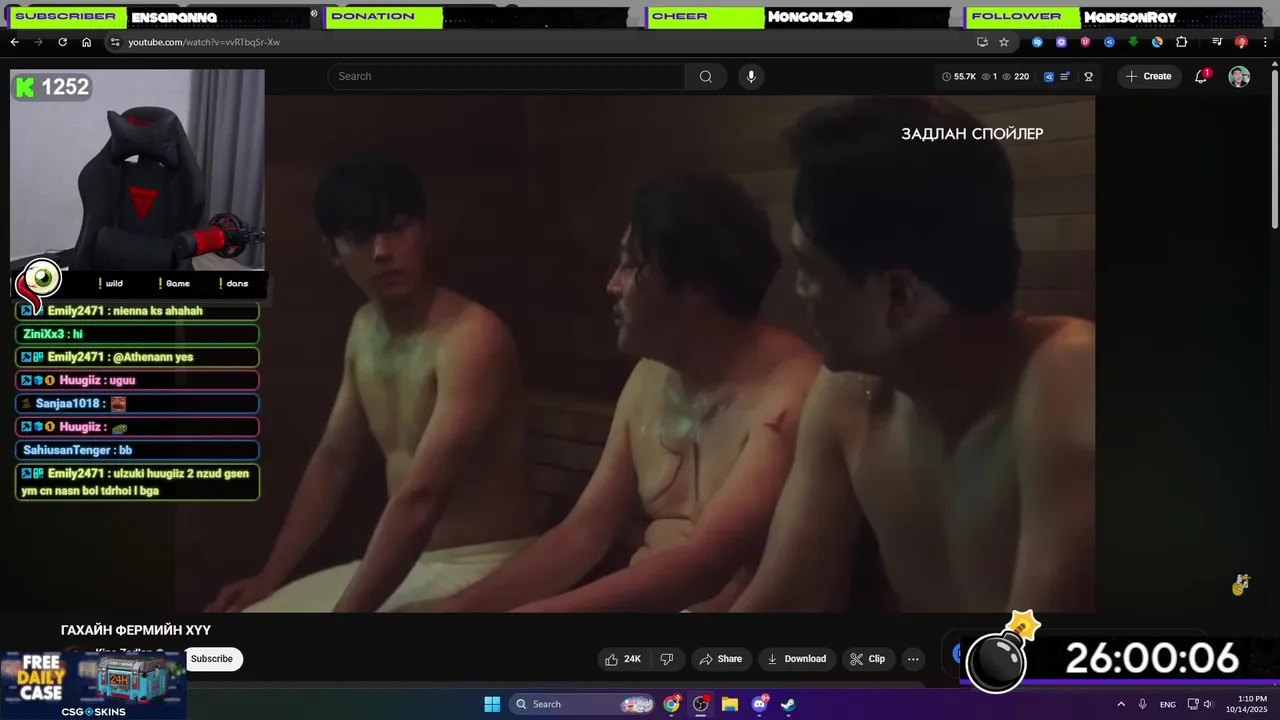
Task: Click the ЗАДЛАН СПОЙЛЕР overlay text
Action: coord(972,134)
